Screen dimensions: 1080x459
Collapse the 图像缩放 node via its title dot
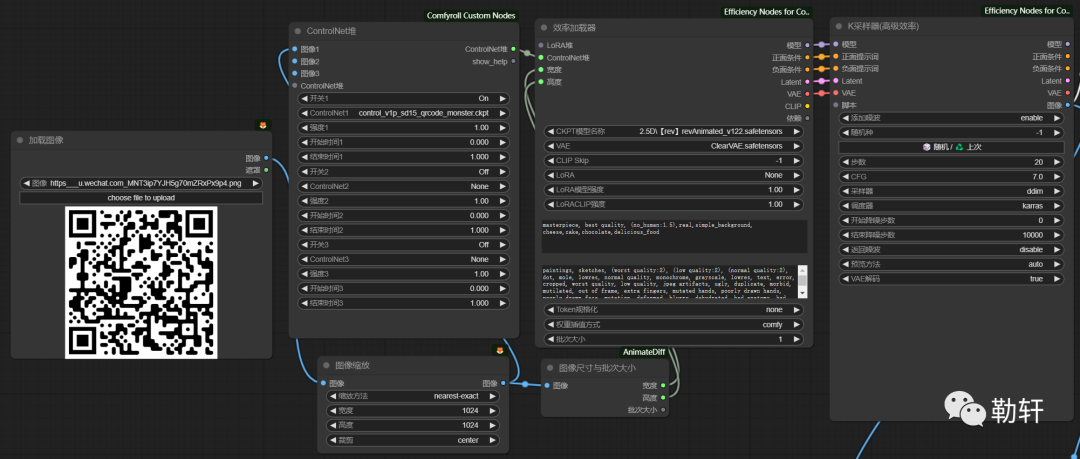(x=326, y=365)
